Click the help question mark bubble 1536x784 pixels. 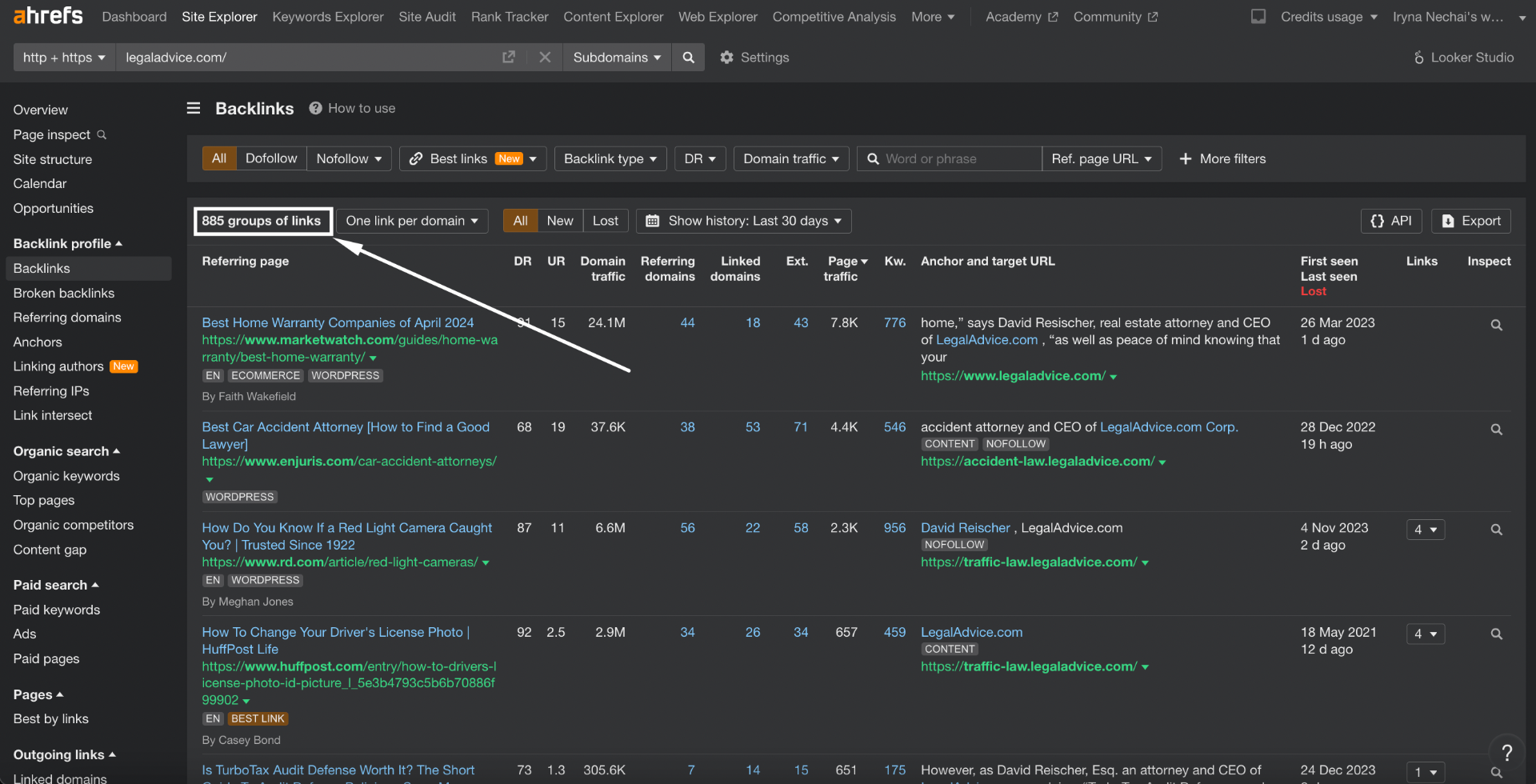(x=1506, y=752)
